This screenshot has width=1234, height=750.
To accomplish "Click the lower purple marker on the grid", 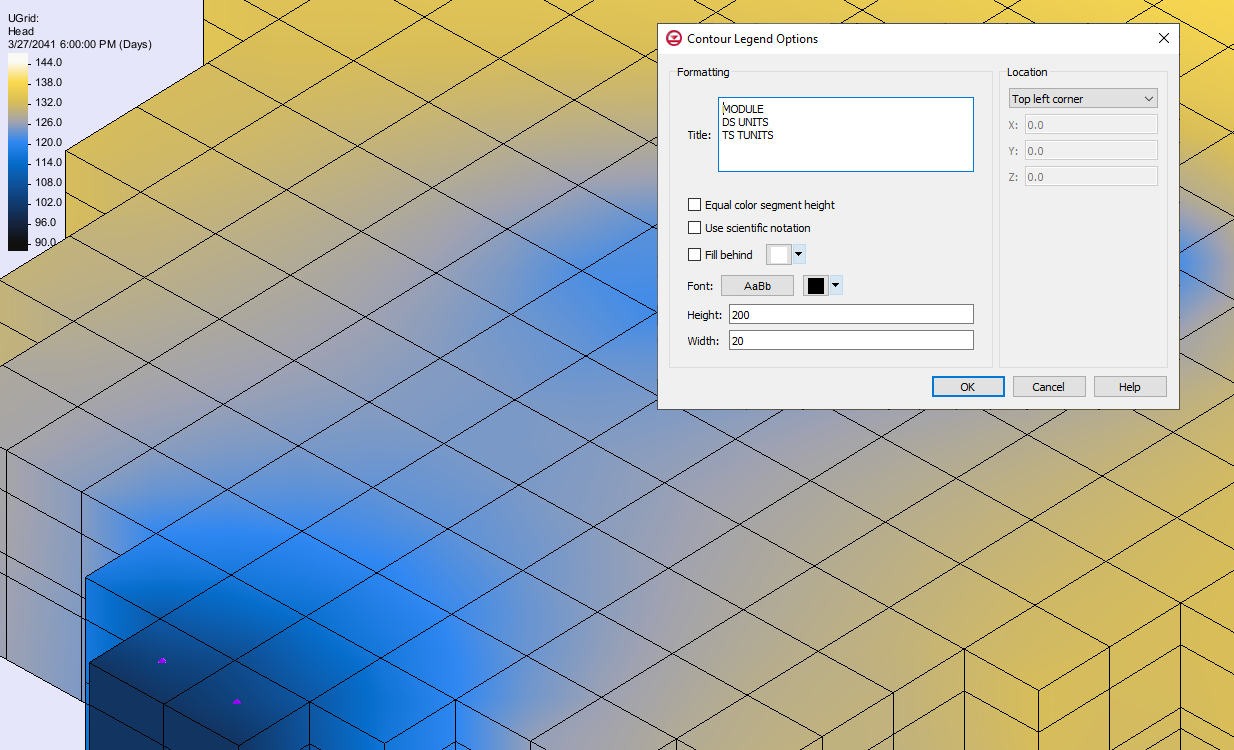I will 237,702.
